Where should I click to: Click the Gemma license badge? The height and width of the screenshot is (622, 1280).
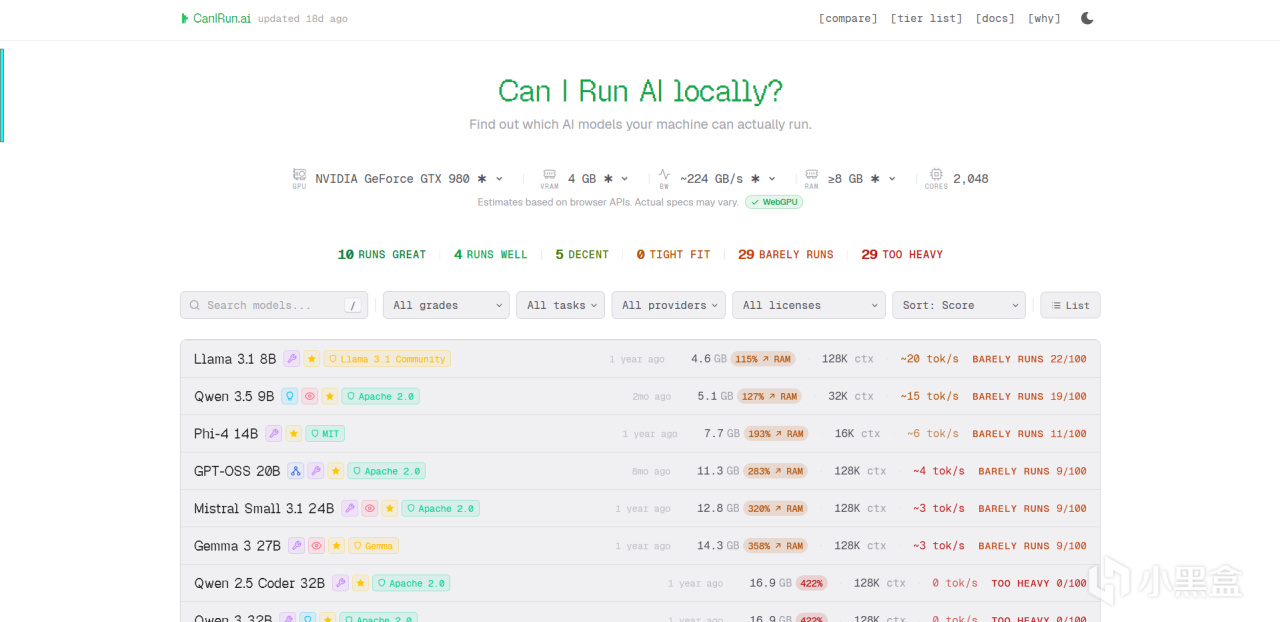click(x=374, y=545)
